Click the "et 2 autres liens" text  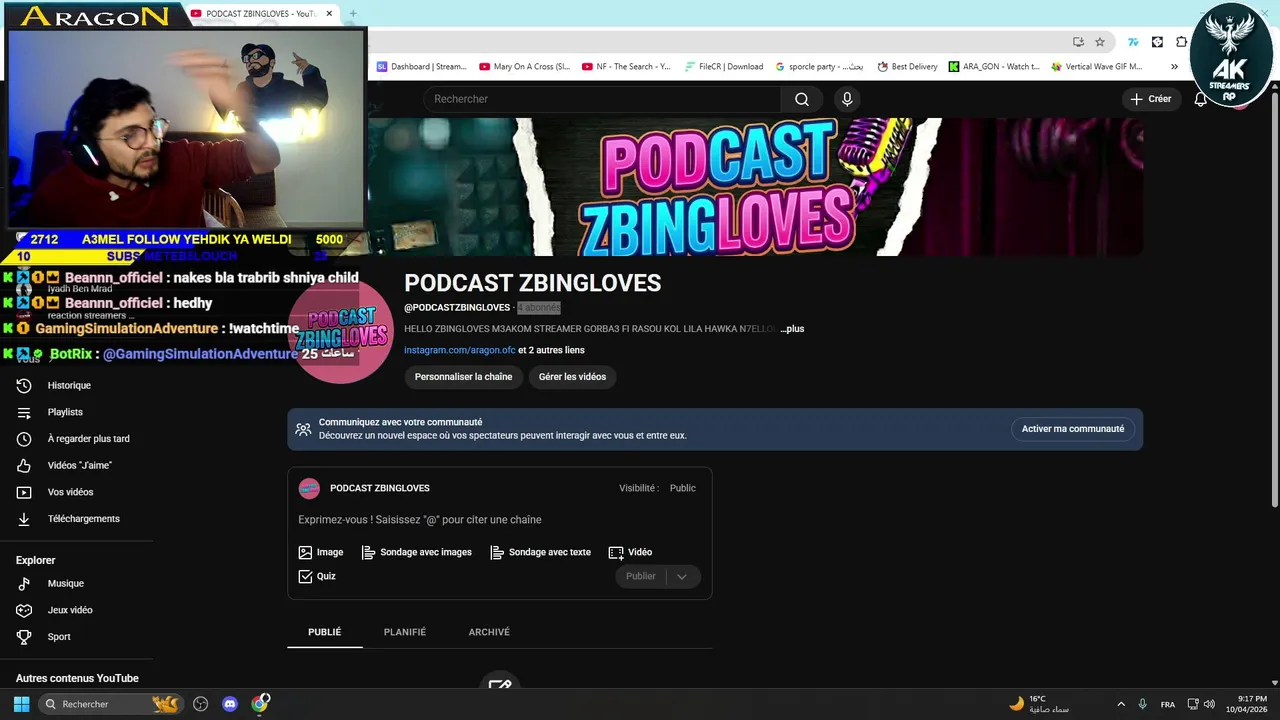[x=551, y=350]
